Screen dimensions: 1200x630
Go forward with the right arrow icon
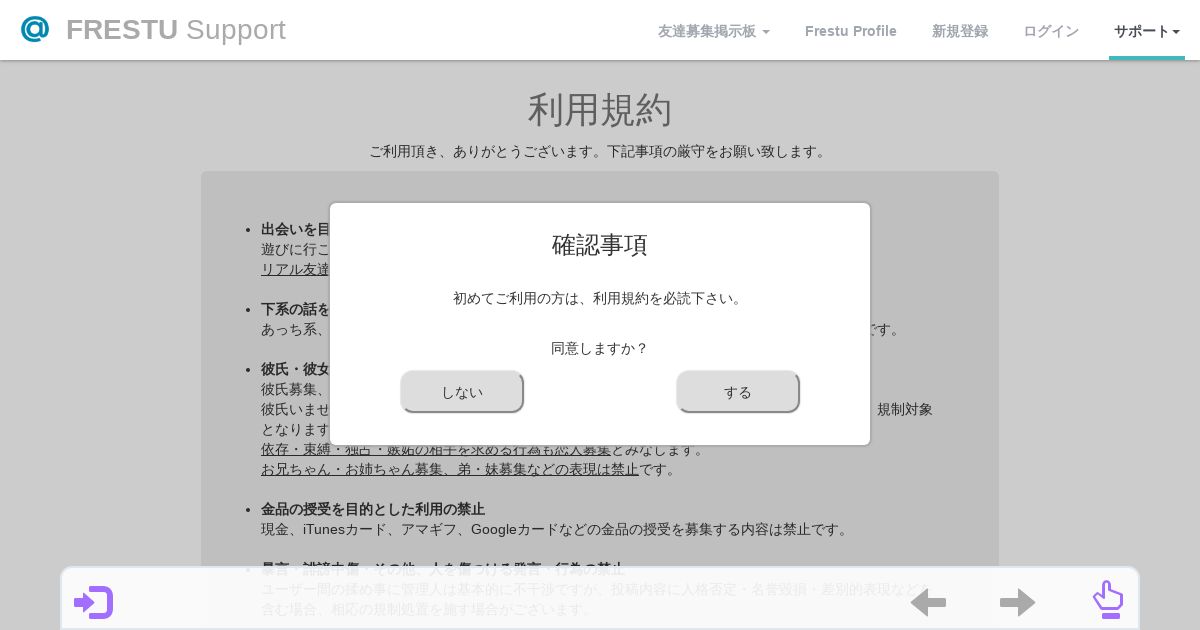1017,602
